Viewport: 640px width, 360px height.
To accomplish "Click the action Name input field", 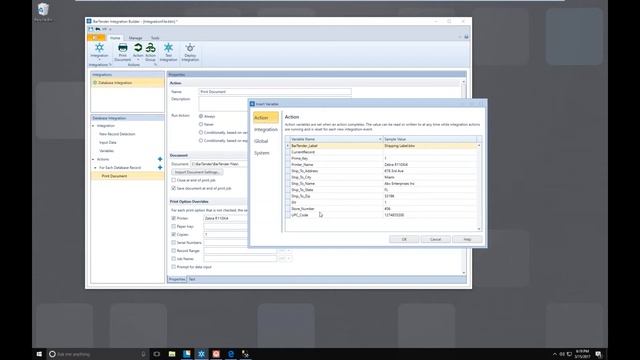I will 275,91.
